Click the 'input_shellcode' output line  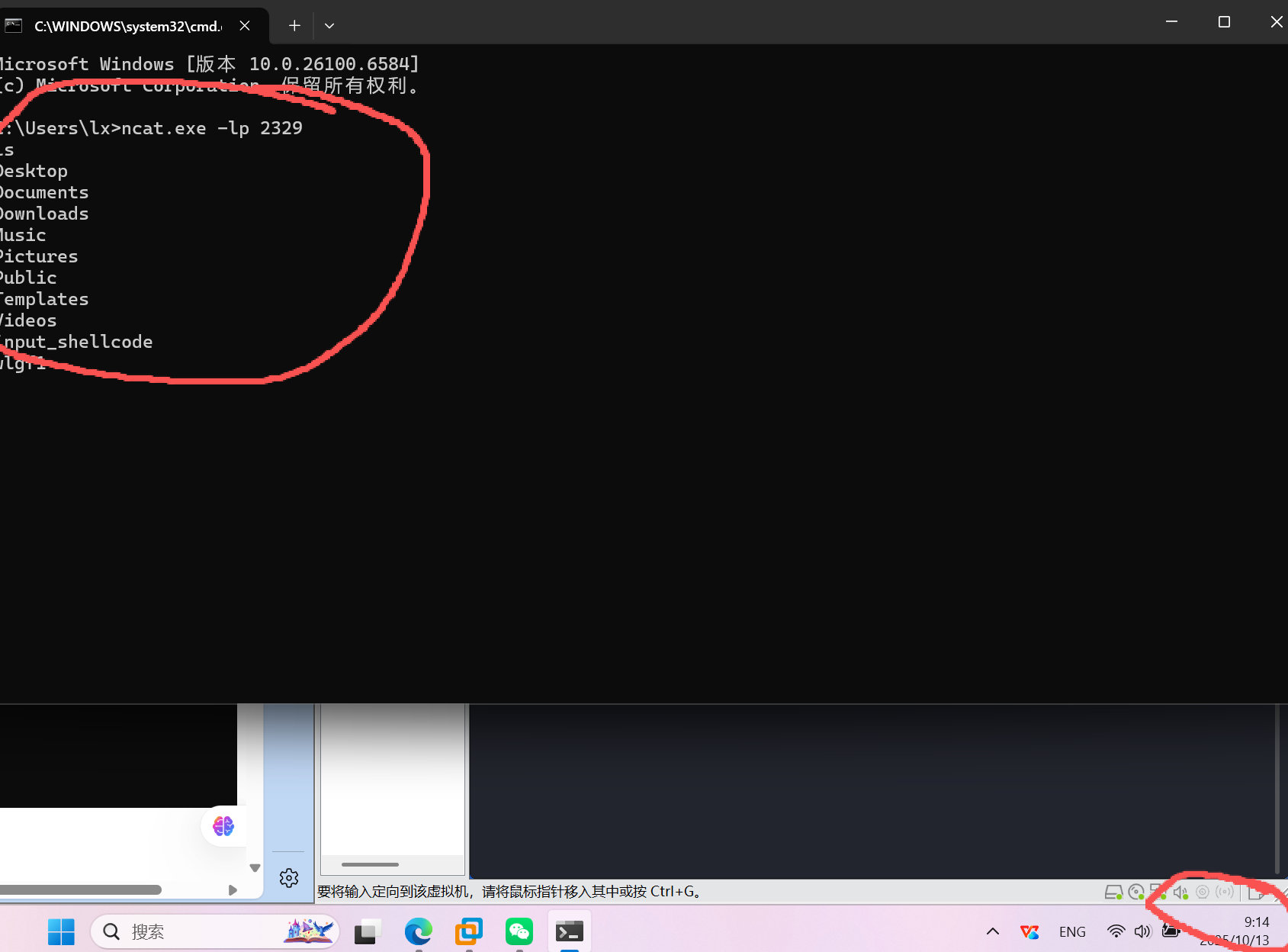[x=76, y=342]
